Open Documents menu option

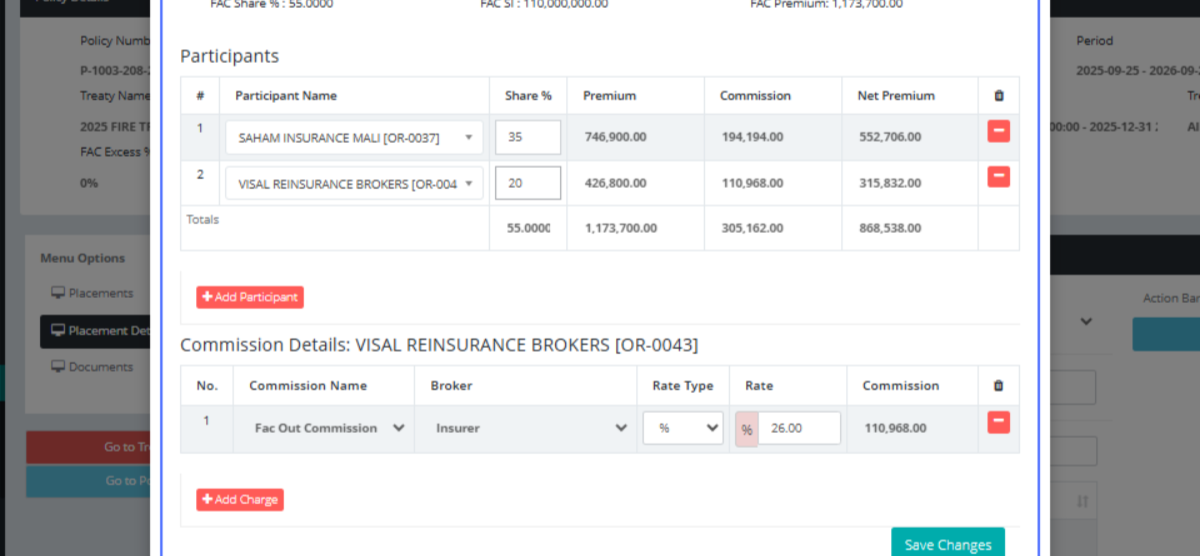click(x=100, y=367)
